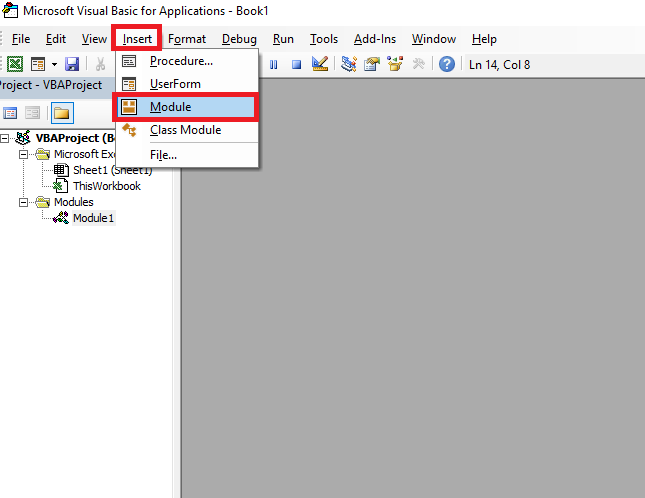Choose UserForm from the Insert menu
The width and height of the screenshot is (645, 498).
pos(187,84)
